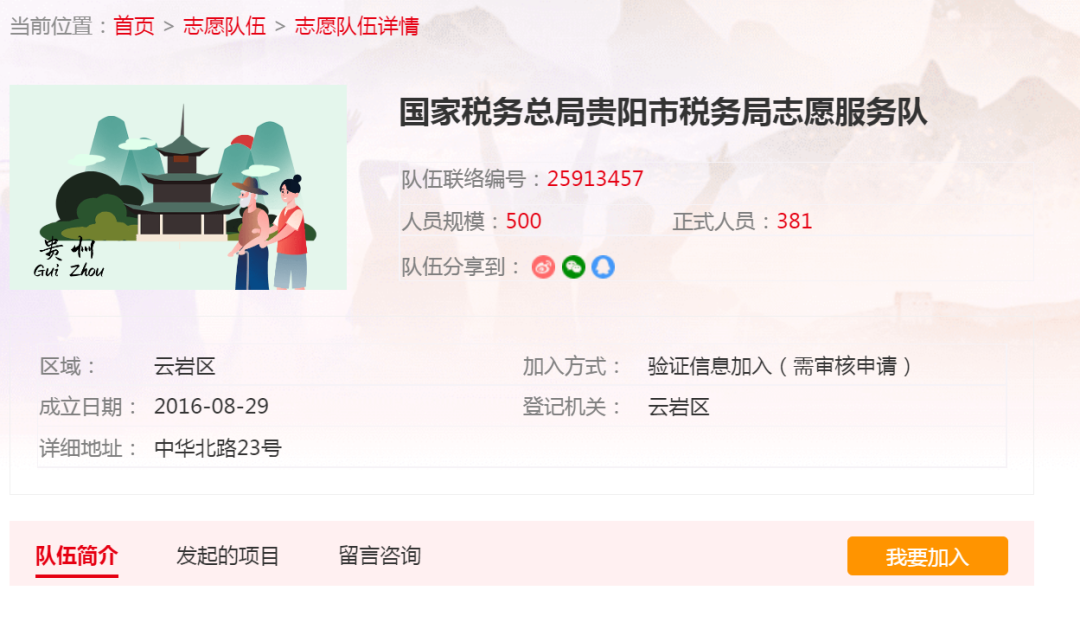Switch to the 队伍简介 tab
Viewport: 1080px width, 642px height.
76,555
